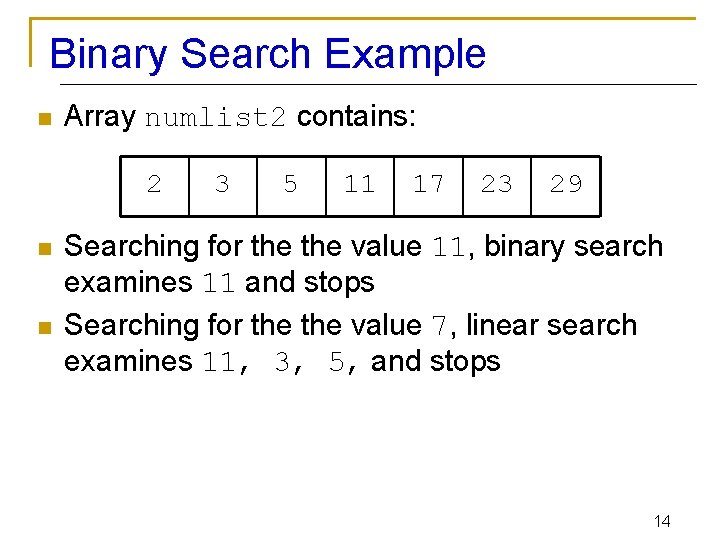The width and height of the screenshot is (720, 540).
Task: Select the array cell containing 3
Action: [x=222, y=185]
